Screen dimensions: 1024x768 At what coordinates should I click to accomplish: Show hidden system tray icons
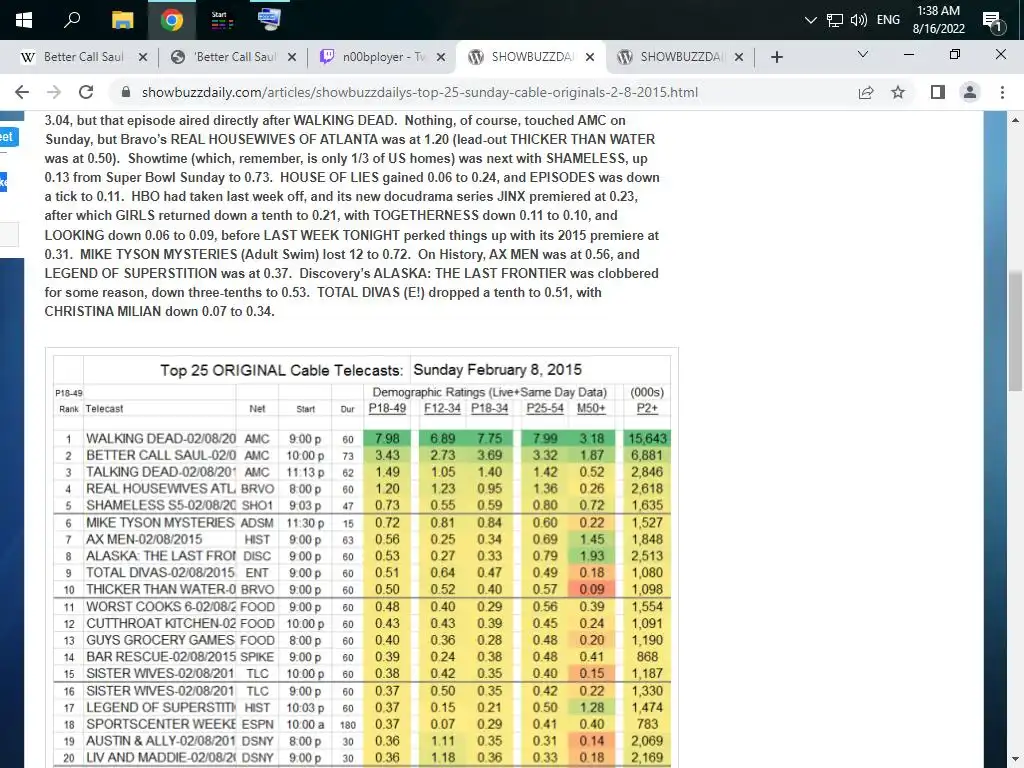(x=810, y=20)
